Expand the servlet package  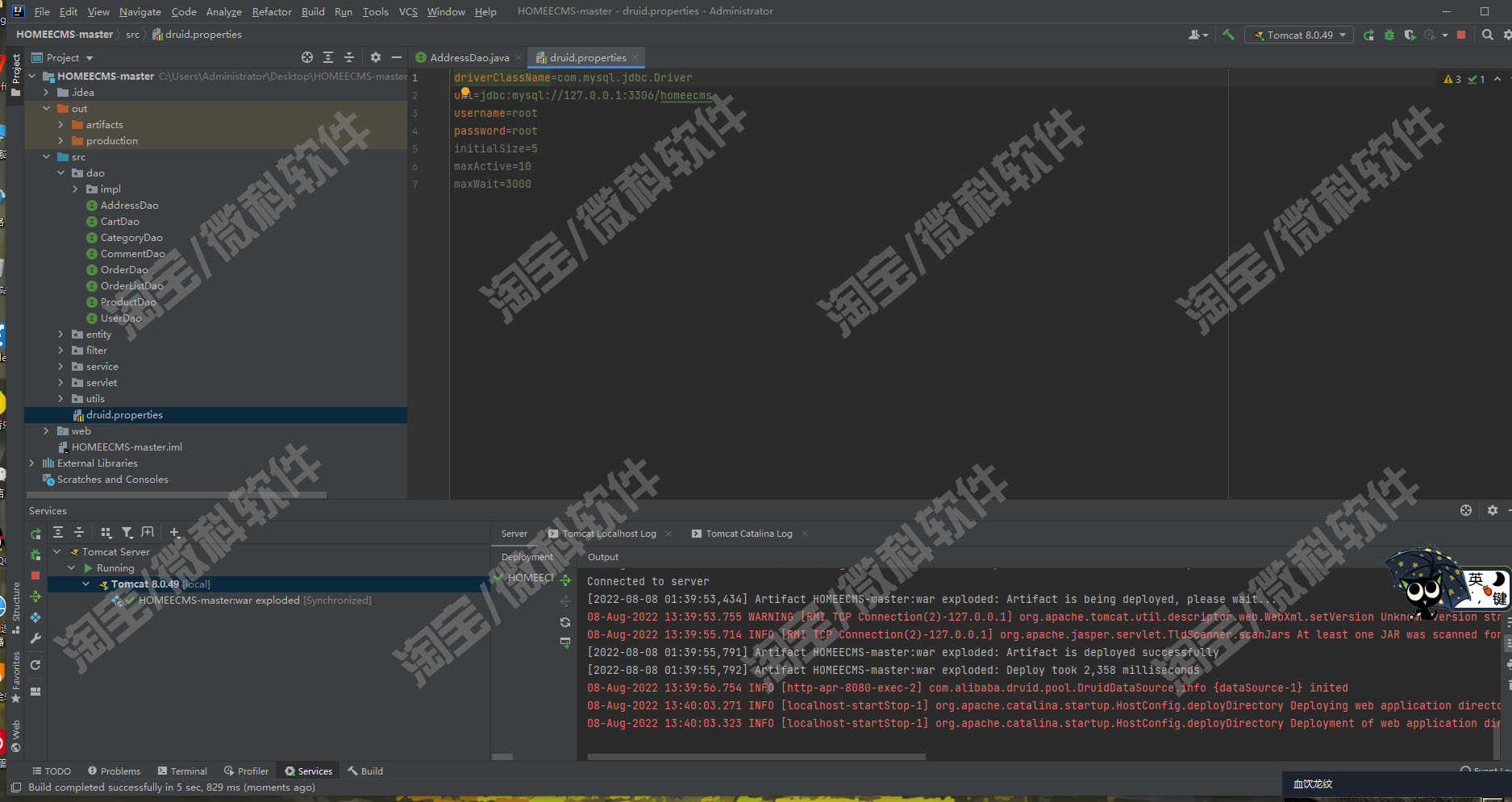point(60,382)
